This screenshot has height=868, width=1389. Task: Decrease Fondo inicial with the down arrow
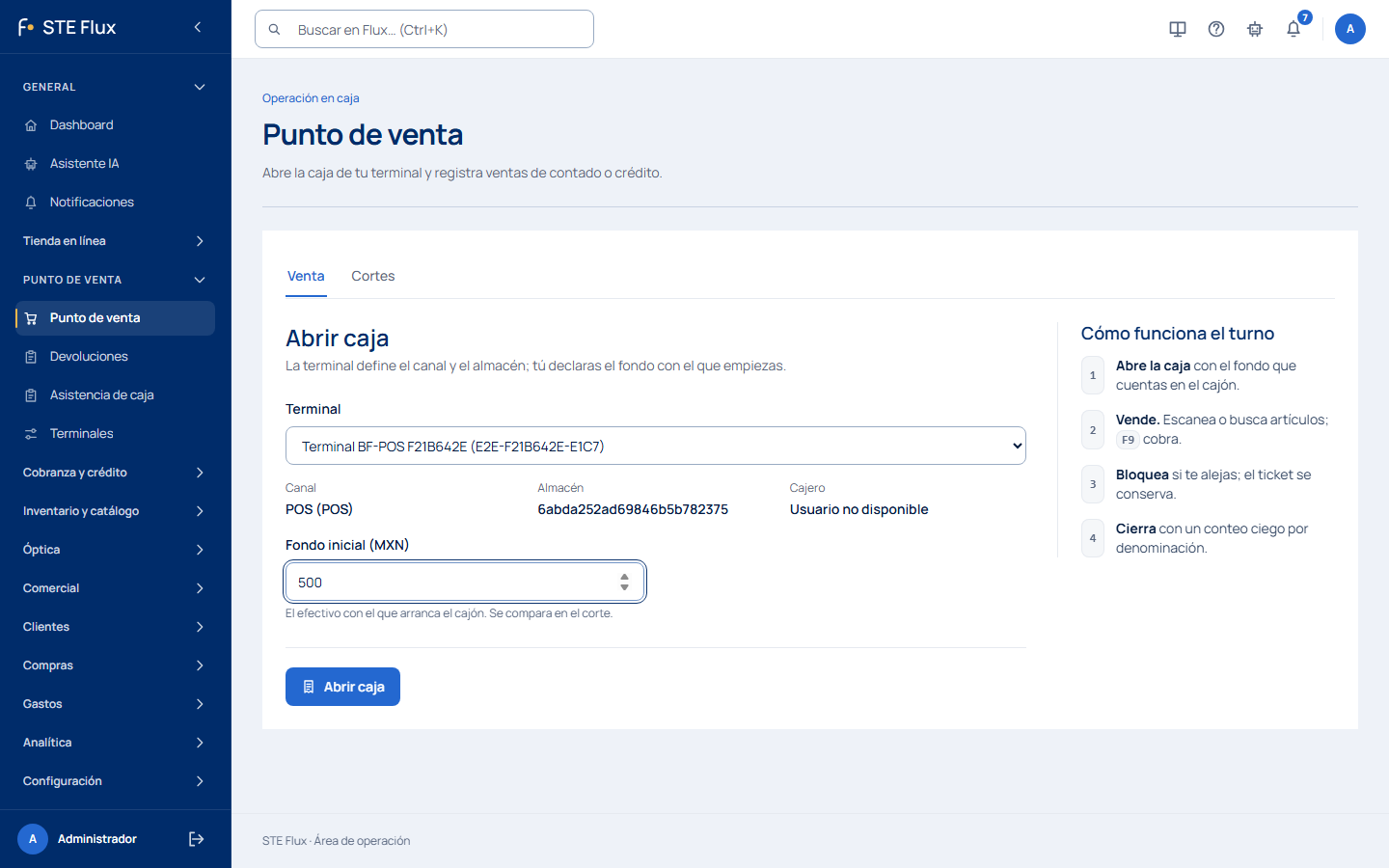[x=624, y=587]
